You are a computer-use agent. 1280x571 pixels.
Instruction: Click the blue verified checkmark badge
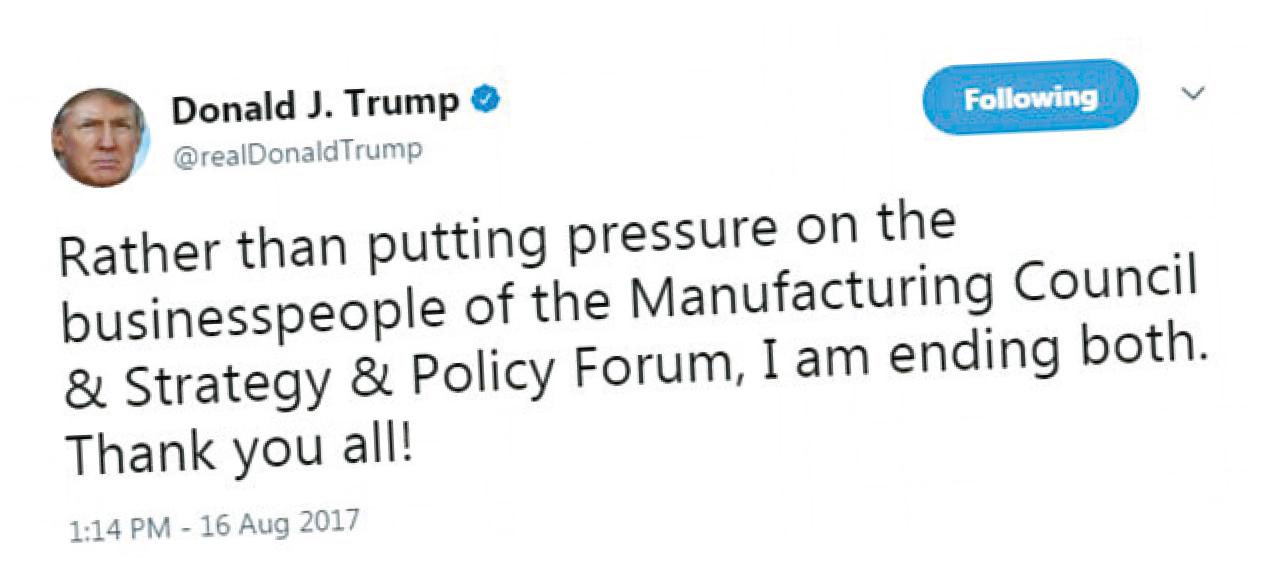tap(487, 103)
